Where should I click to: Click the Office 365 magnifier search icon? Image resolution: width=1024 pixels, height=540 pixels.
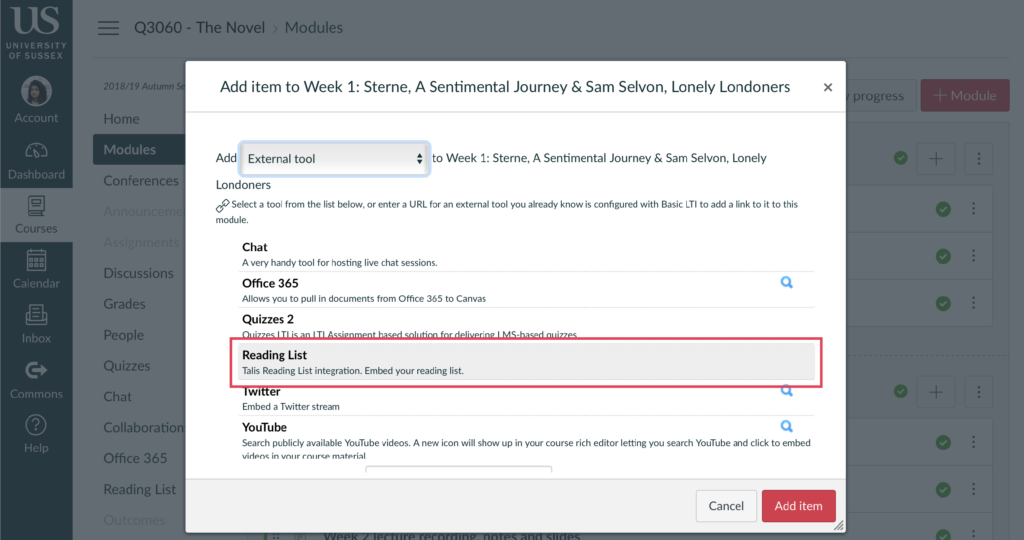coord(786,282)
